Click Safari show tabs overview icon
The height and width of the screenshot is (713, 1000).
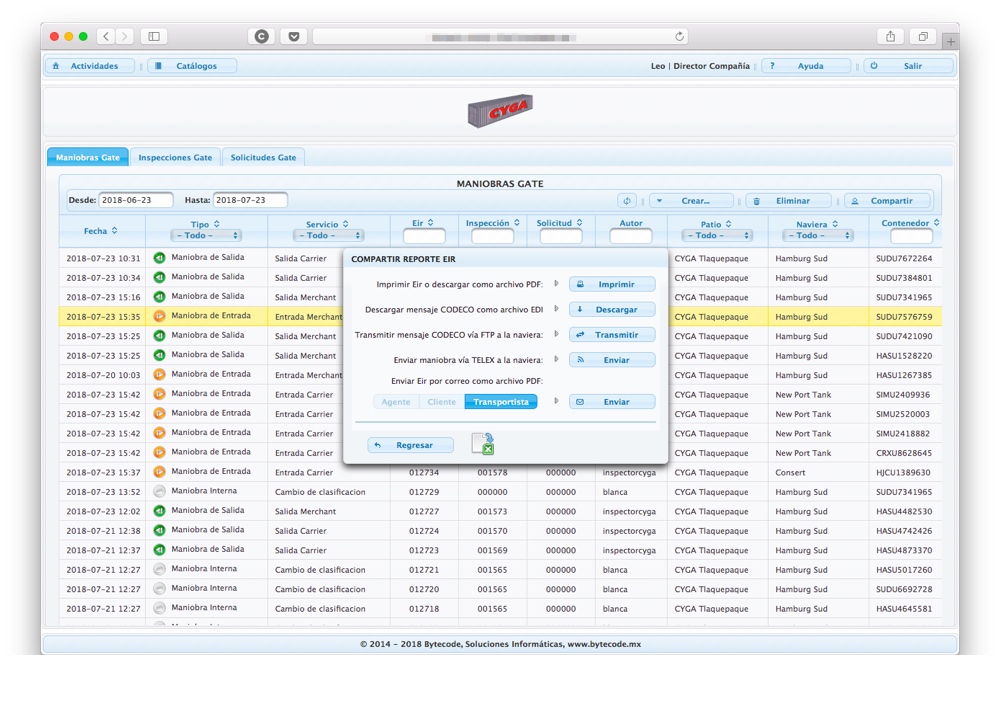point(922,36)
